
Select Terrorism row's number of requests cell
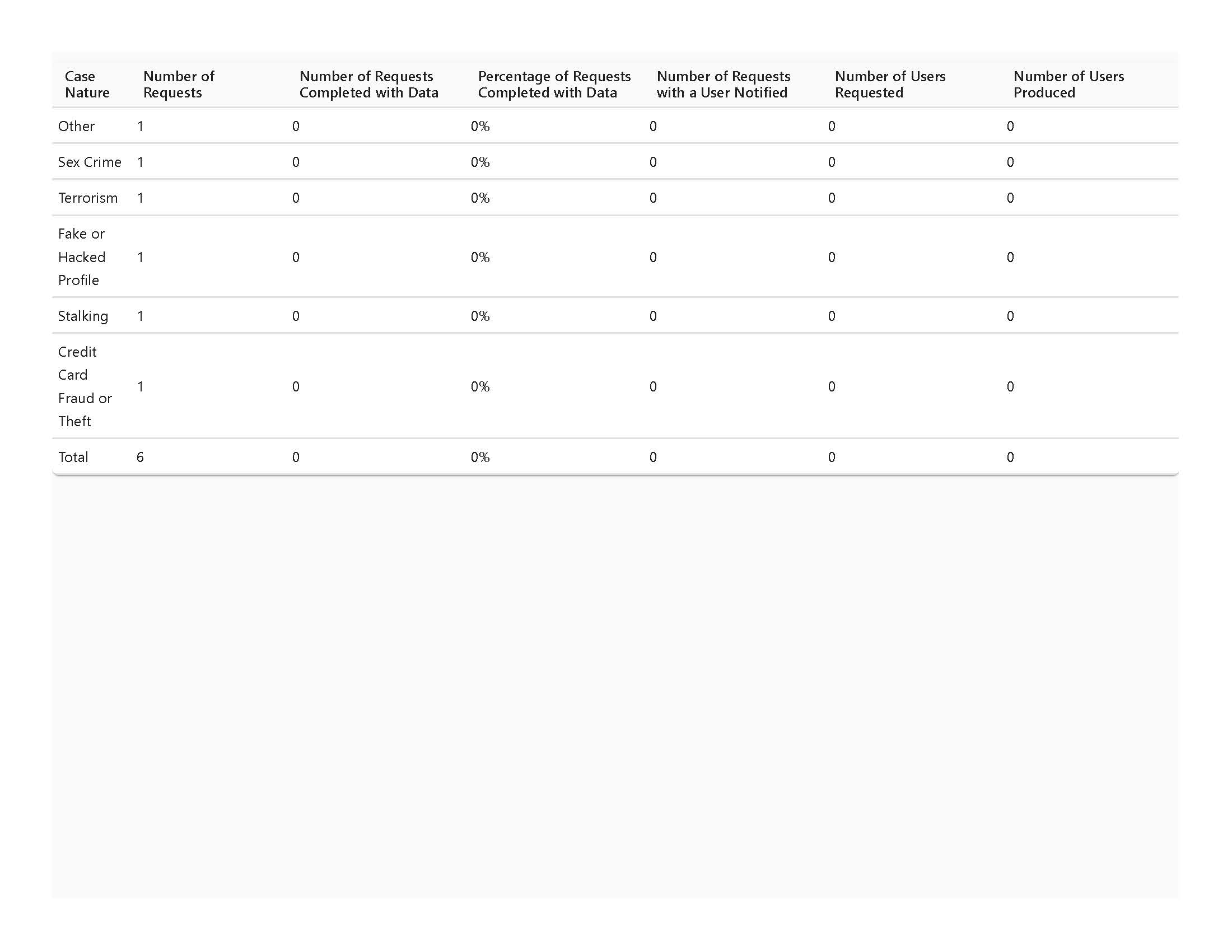(x=141, y=198)
